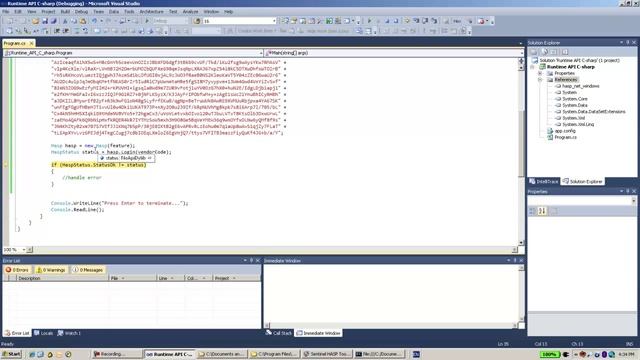Toggle the 0 Warnings filter

(x=51, y=270)
